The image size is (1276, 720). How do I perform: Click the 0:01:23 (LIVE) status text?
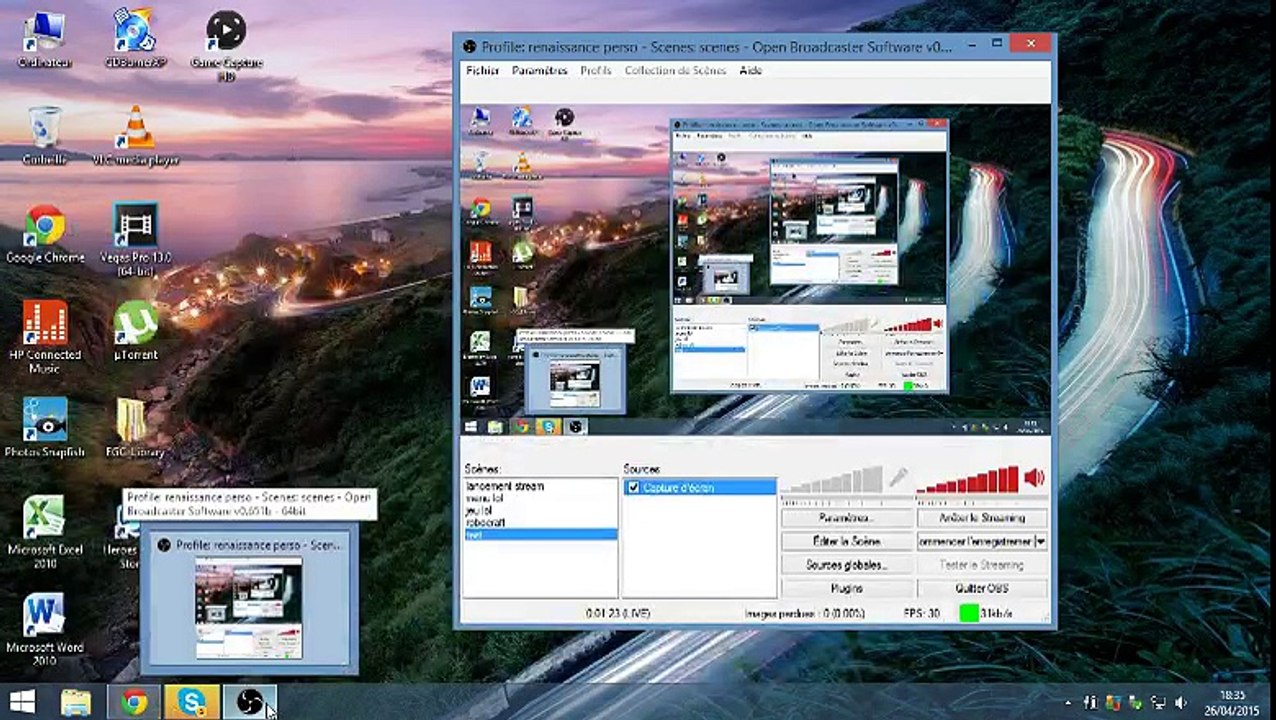620,612
